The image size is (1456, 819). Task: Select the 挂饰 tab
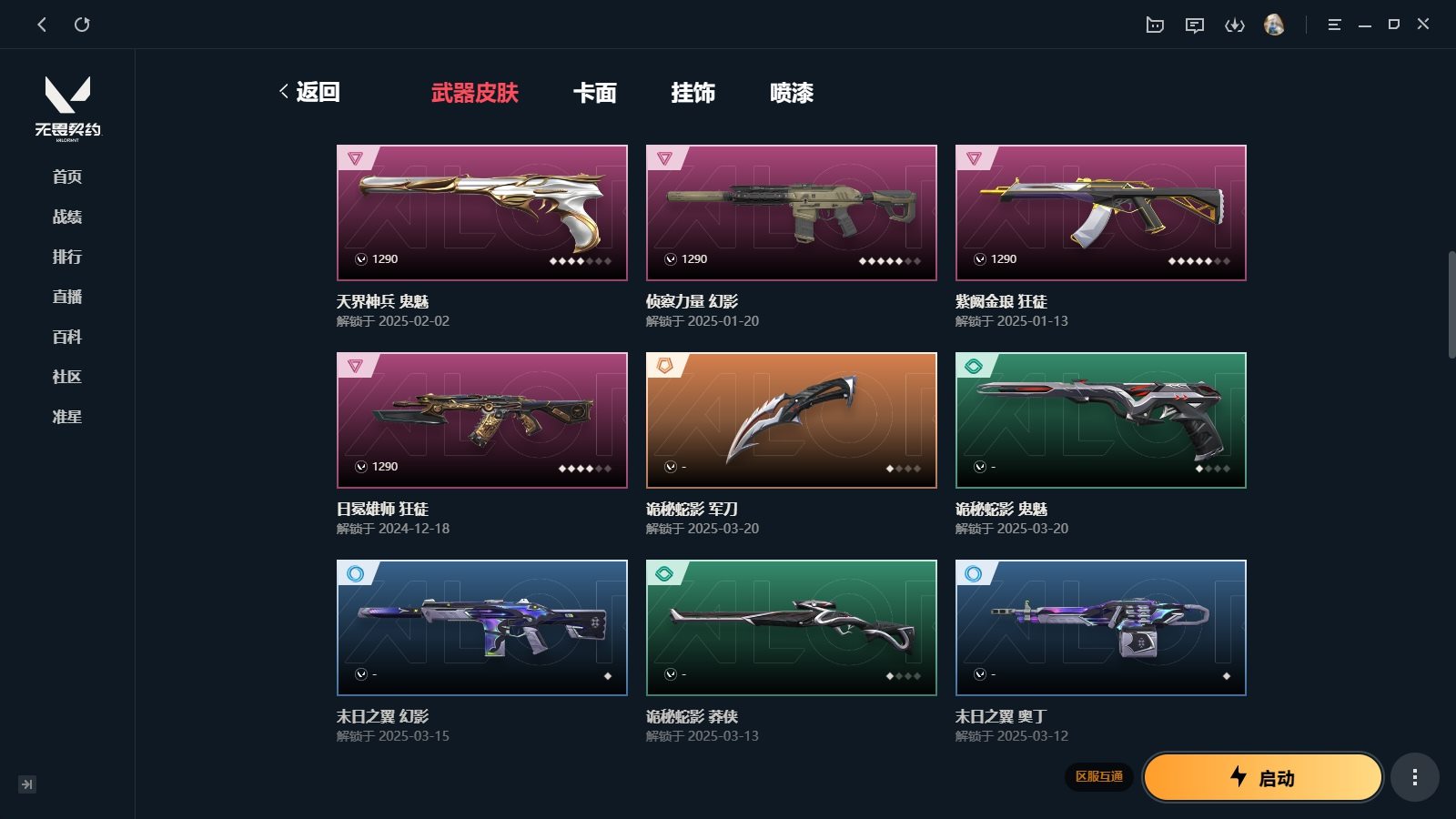[x=693, y=93]
